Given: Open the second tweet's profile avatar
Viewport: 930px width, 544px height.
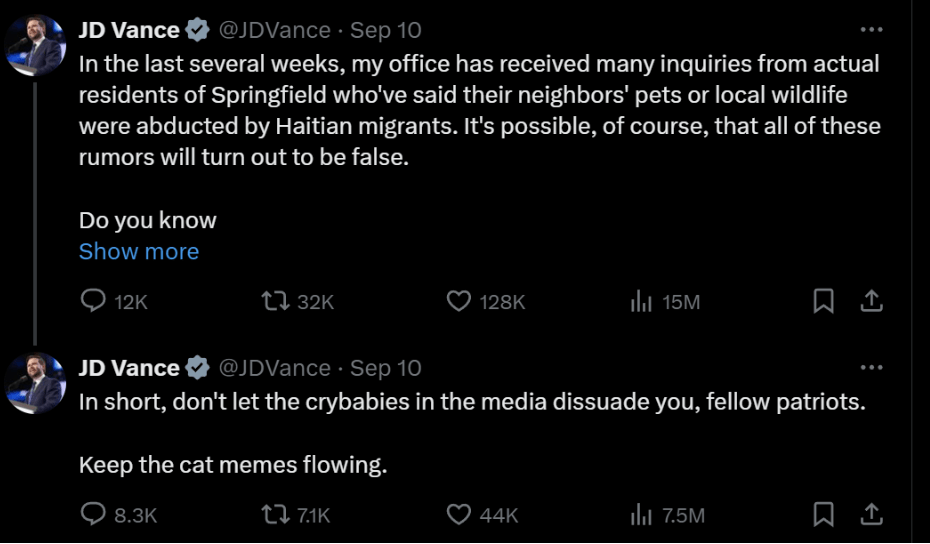Looking at the screenshot, I should click(37, 383).
